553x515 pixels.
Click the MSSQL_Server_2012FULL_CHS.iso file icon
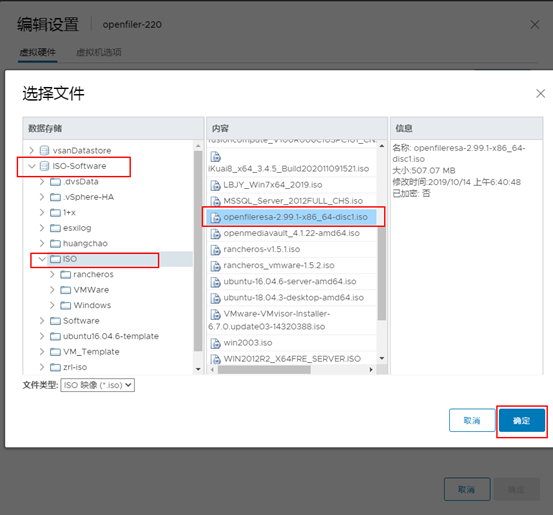pyautogui.click(x=215, y=201)
